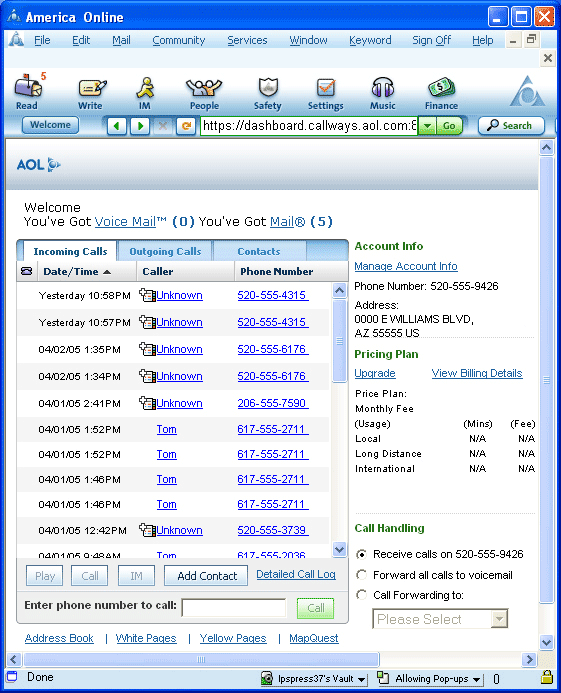Image resolution: width=561 pixels, height=693 pixels.
Task: Open the Music headphones icon
Action: (383, 93)
